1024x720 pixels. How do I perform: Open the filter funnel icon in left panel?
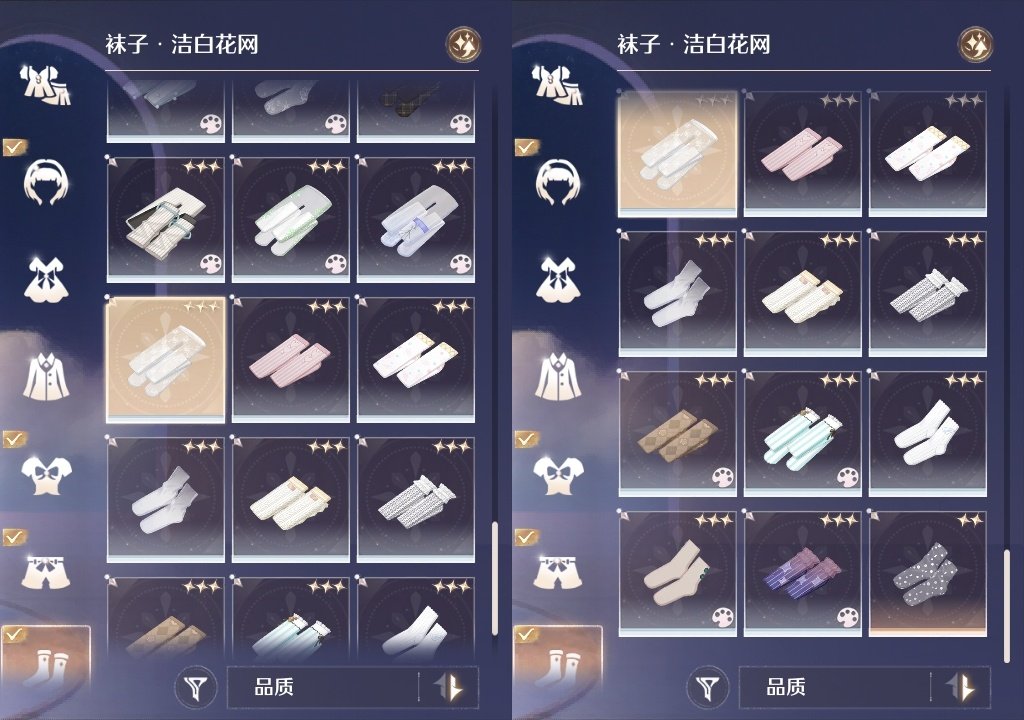(195, 687)
